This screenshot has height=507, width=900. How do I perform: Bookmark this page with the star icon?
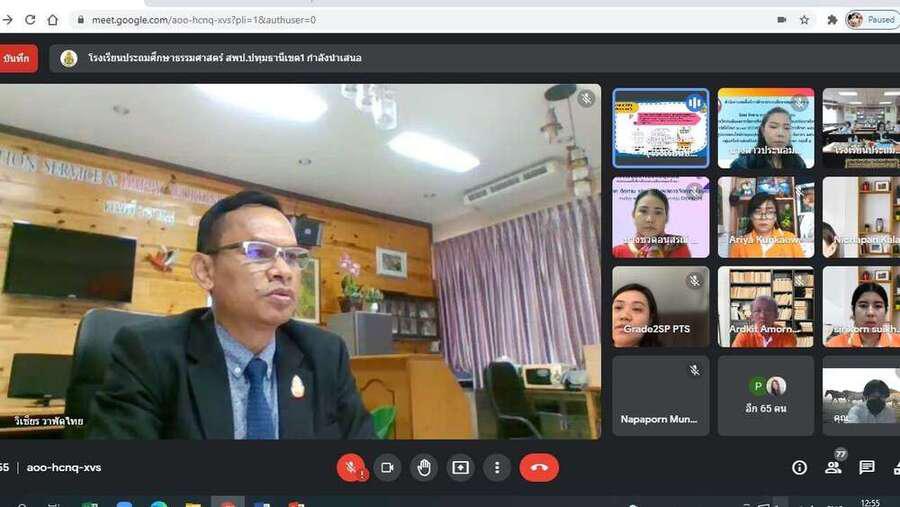click(804, 19)
